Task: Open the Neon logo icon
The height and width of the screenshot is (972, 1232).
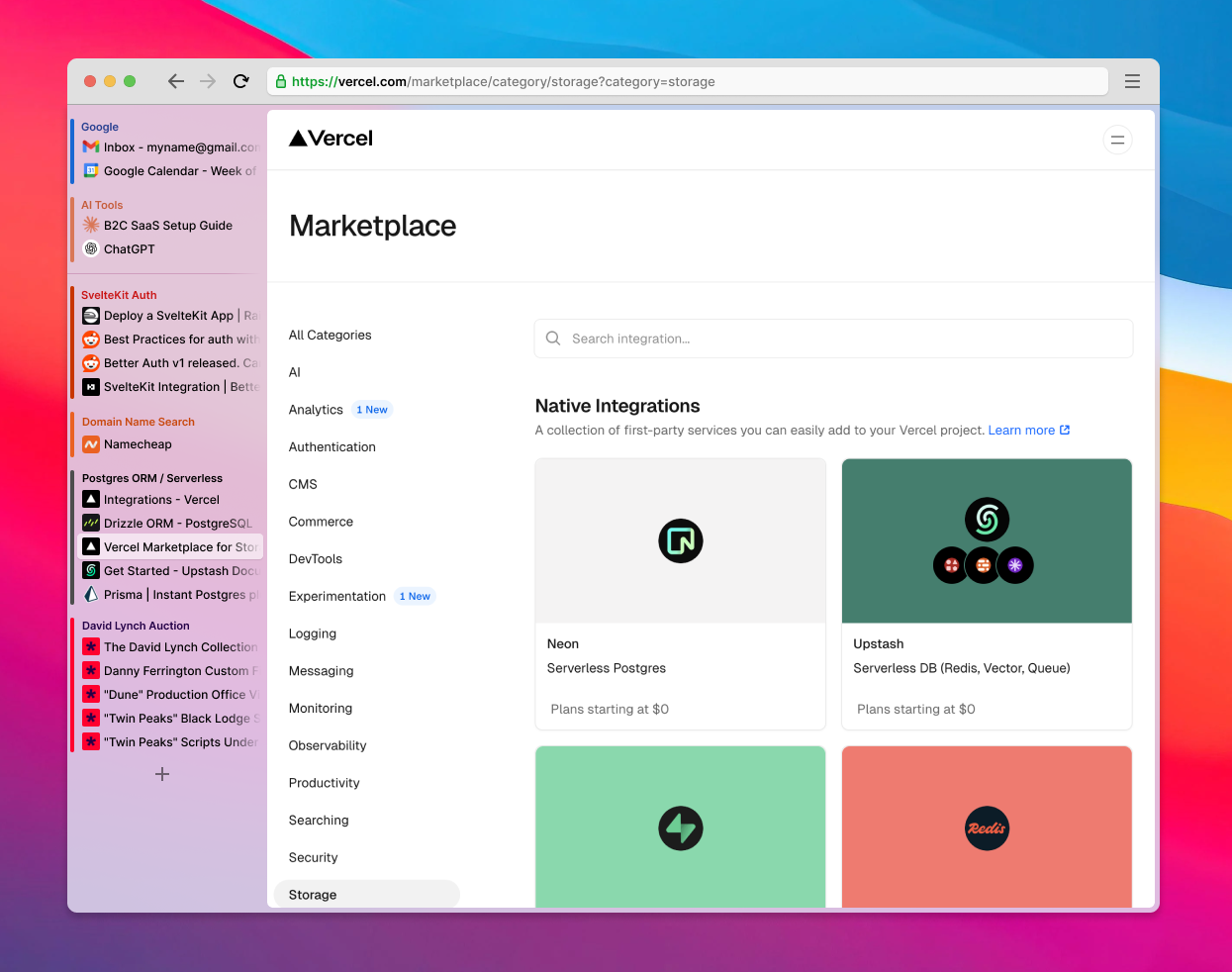Action: click(x=681, y=541)
